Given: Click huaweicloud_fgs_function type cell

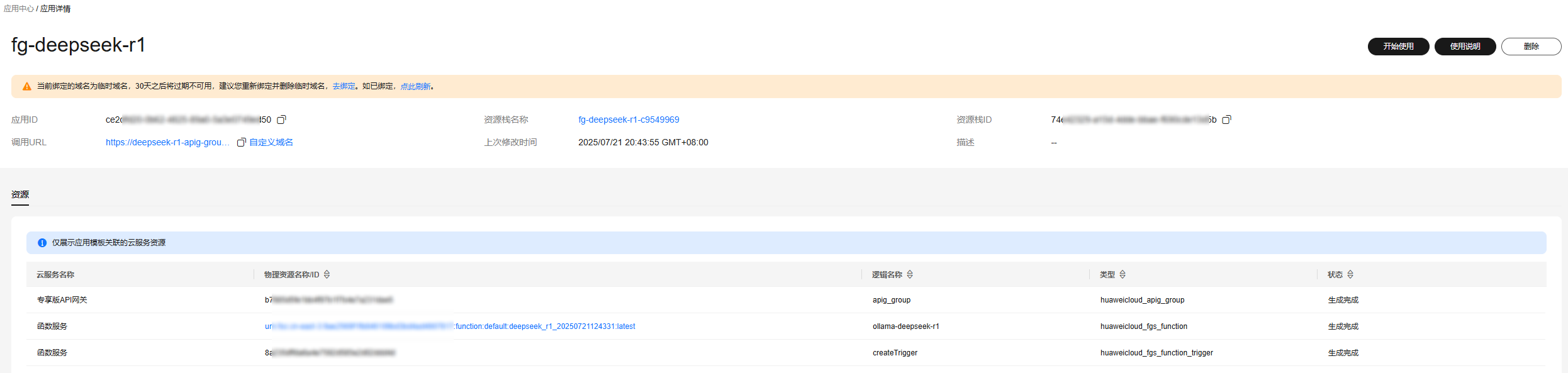Looking at the screenshot, I should tap(1144, 326).
